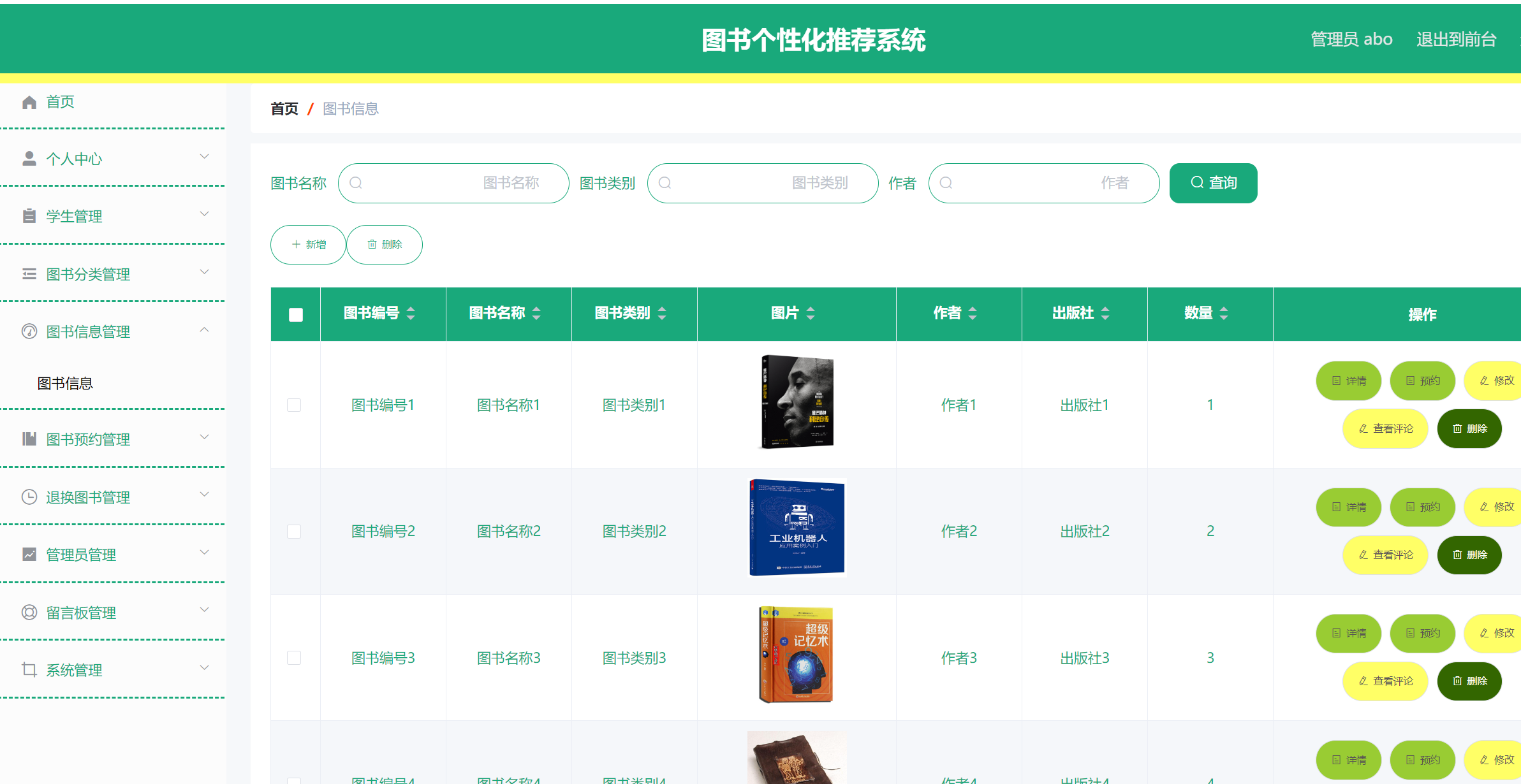Select the 留言板管理 circle icon
1521x784 pixels.
(29, 612)
